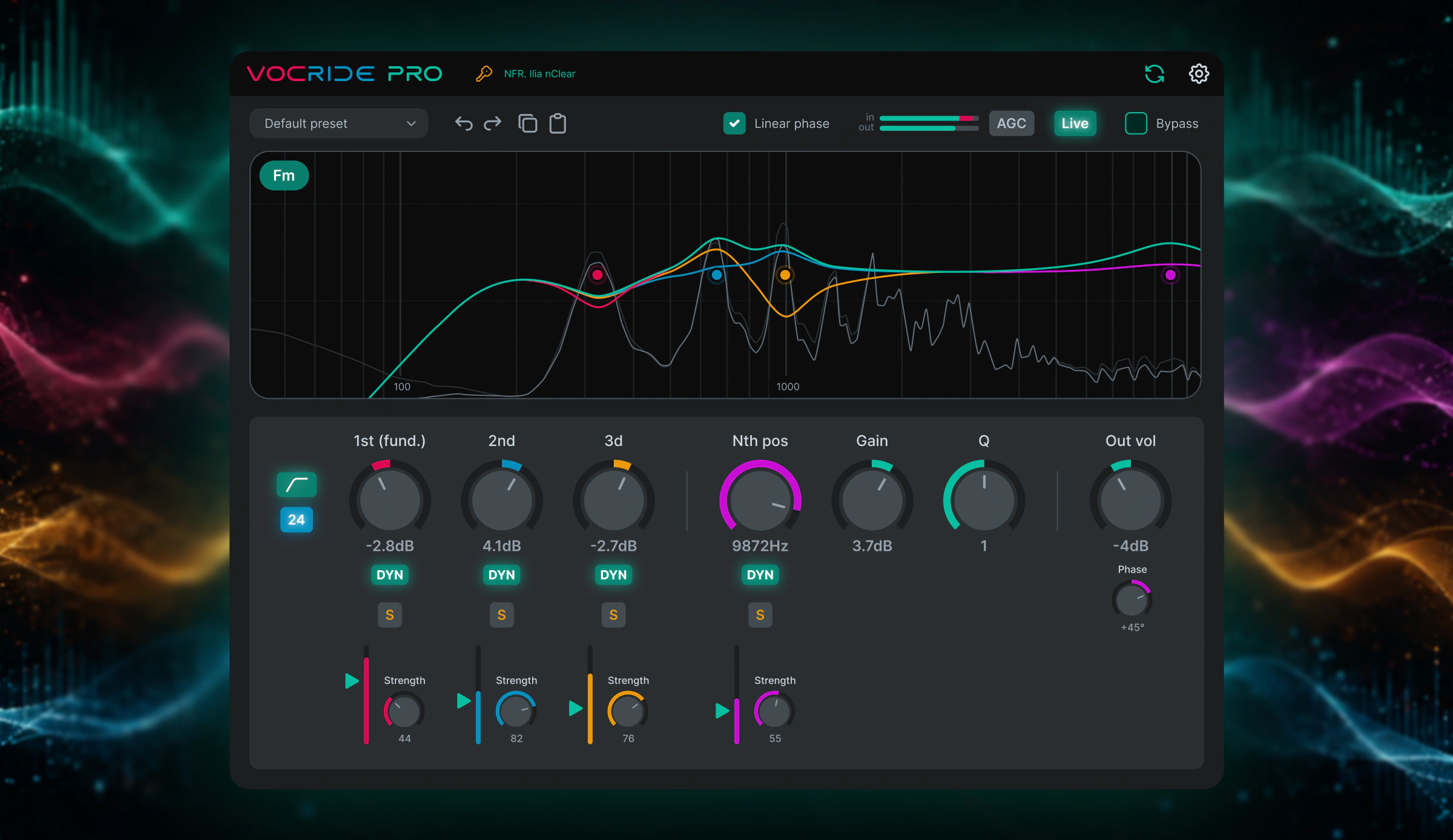Toggle the Linear phase checkbox
1453x840 pixels.
pyautogui.click(x=734, y=123)
